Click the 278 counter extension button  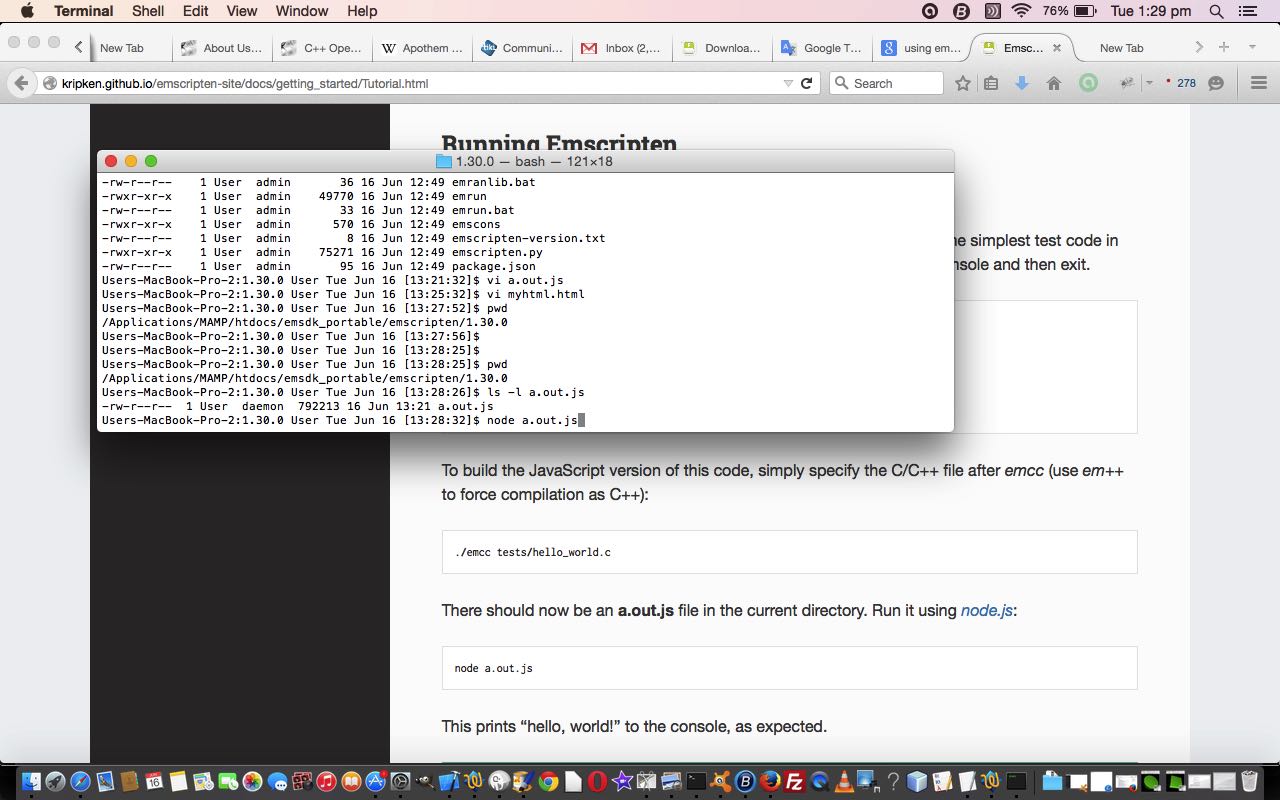pyautogui.click(x=1180, y=83)
